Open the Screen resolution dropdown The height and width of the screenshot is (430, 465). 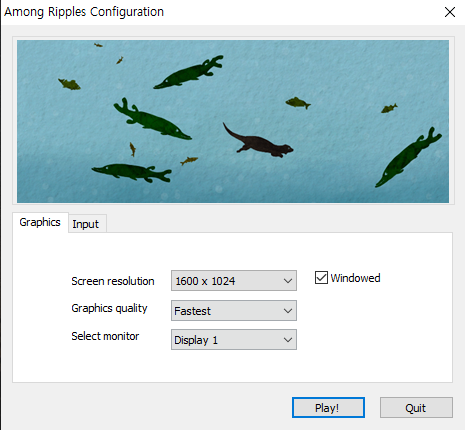click(x=234, y=281)
